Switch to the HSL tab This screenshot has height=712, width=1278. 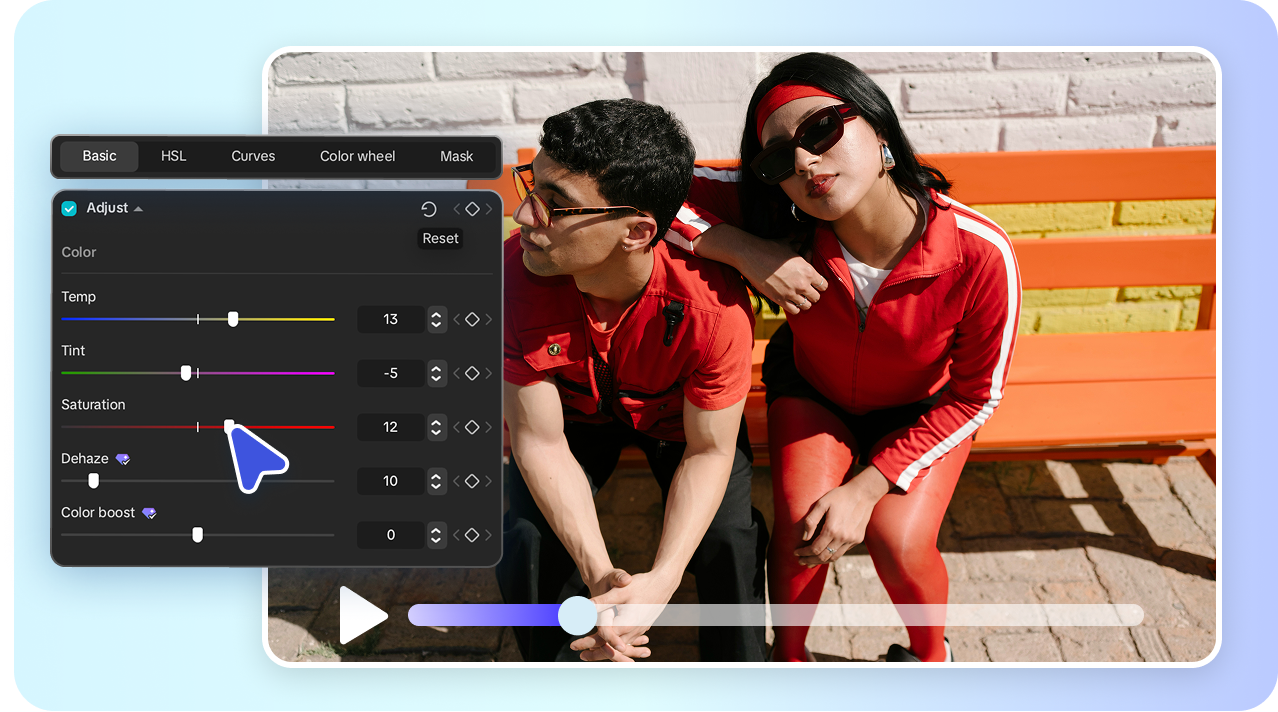172,156
